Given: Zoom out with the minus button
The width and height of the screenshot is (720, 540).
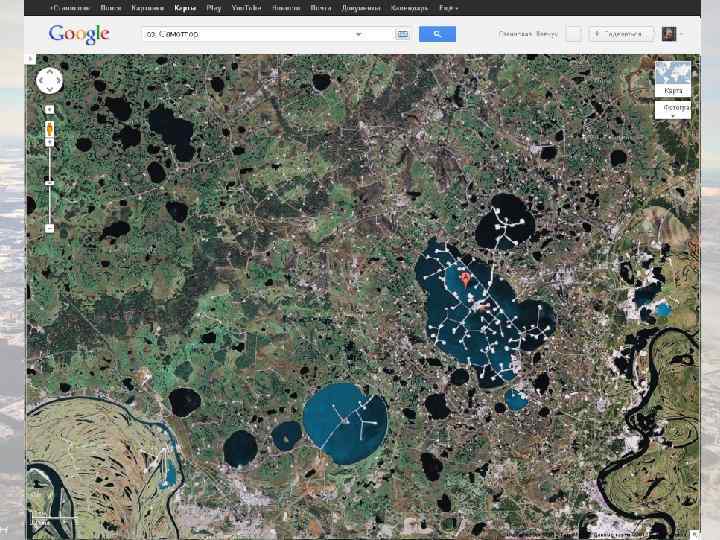Looking at the screenshot, I should click(x=50, y=228).
